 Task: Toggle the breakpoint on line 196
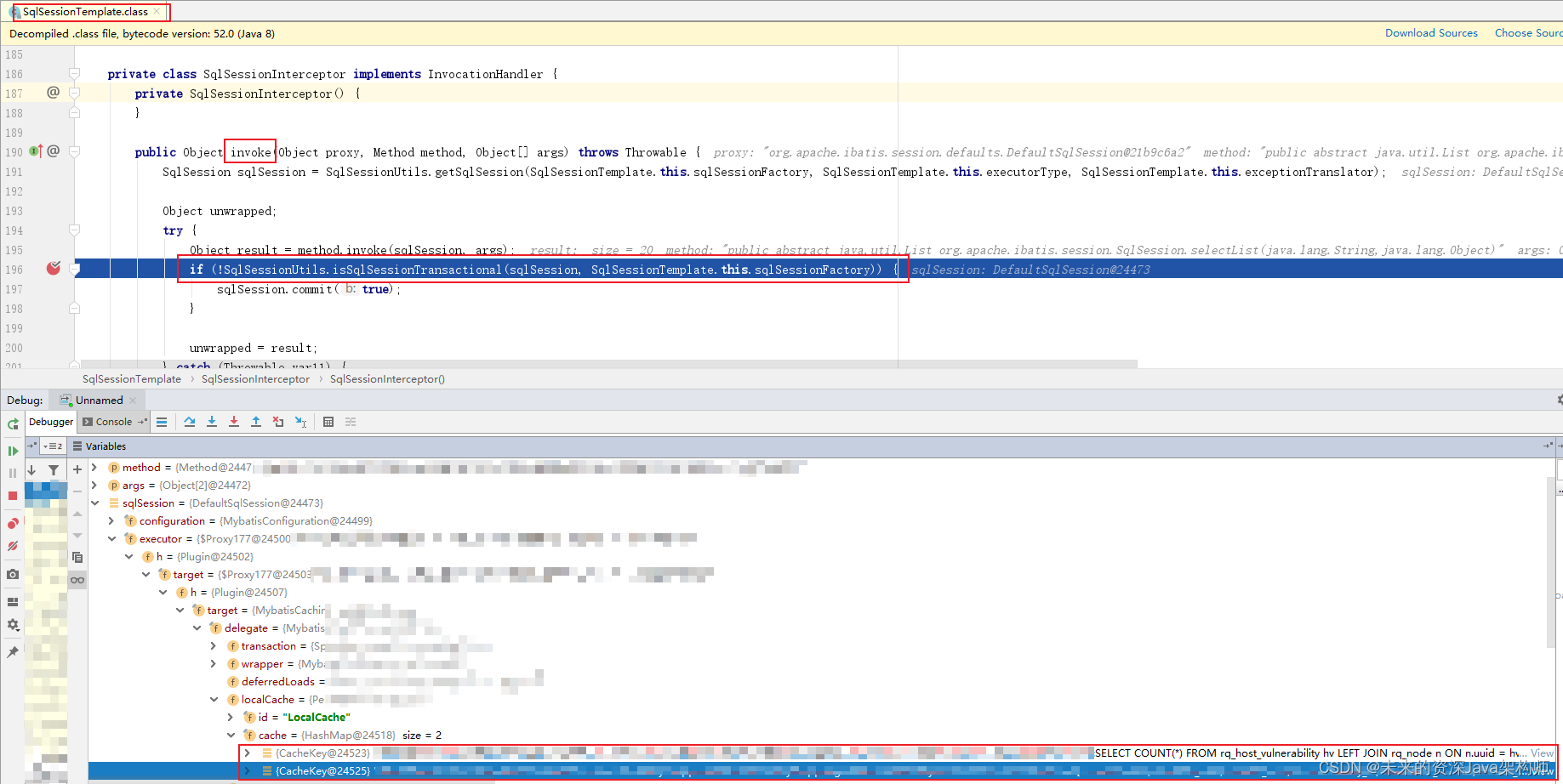tap(53, 268)
